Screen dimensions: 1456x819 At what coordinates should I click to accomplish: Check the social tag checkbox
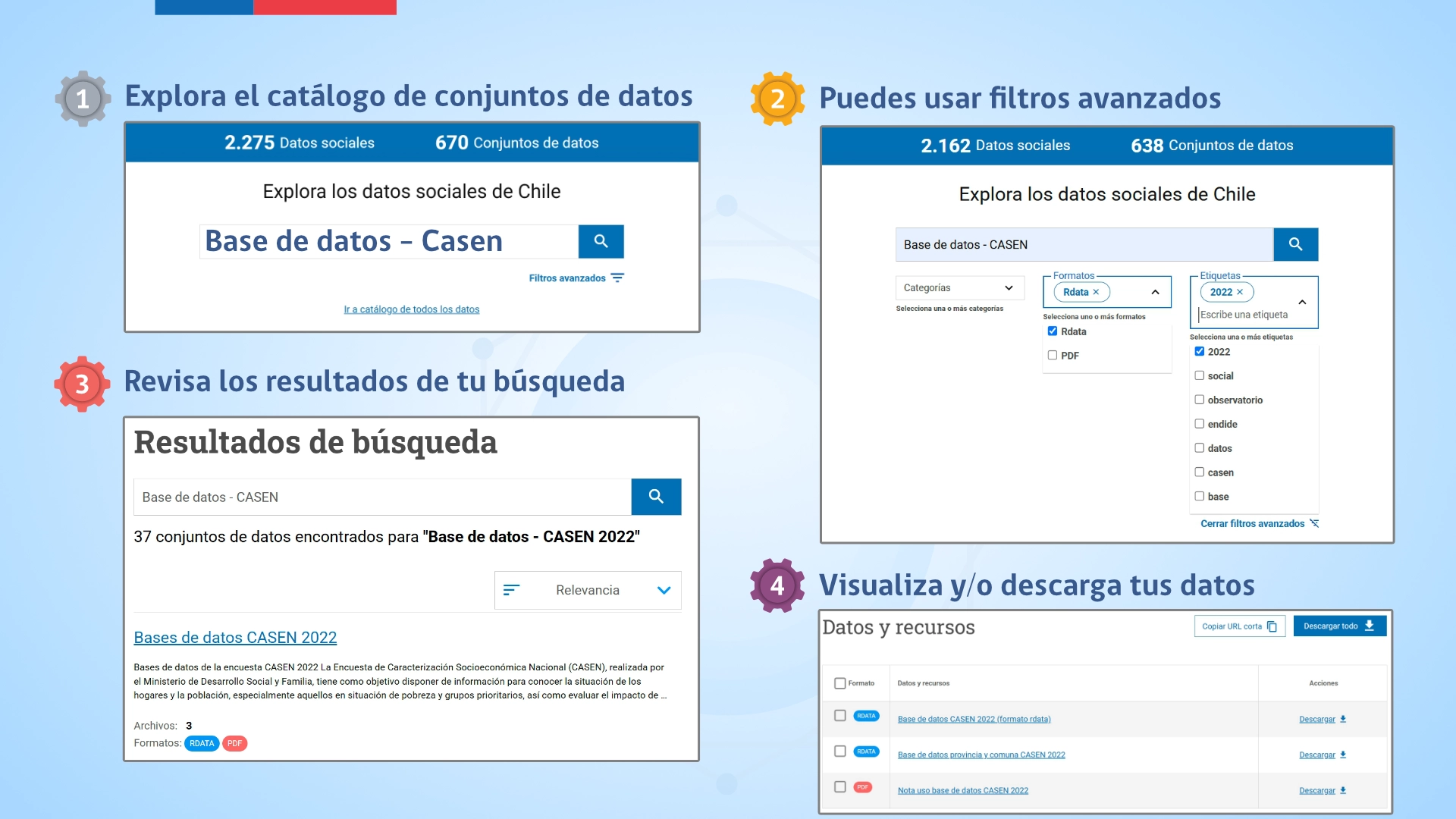1199,375
